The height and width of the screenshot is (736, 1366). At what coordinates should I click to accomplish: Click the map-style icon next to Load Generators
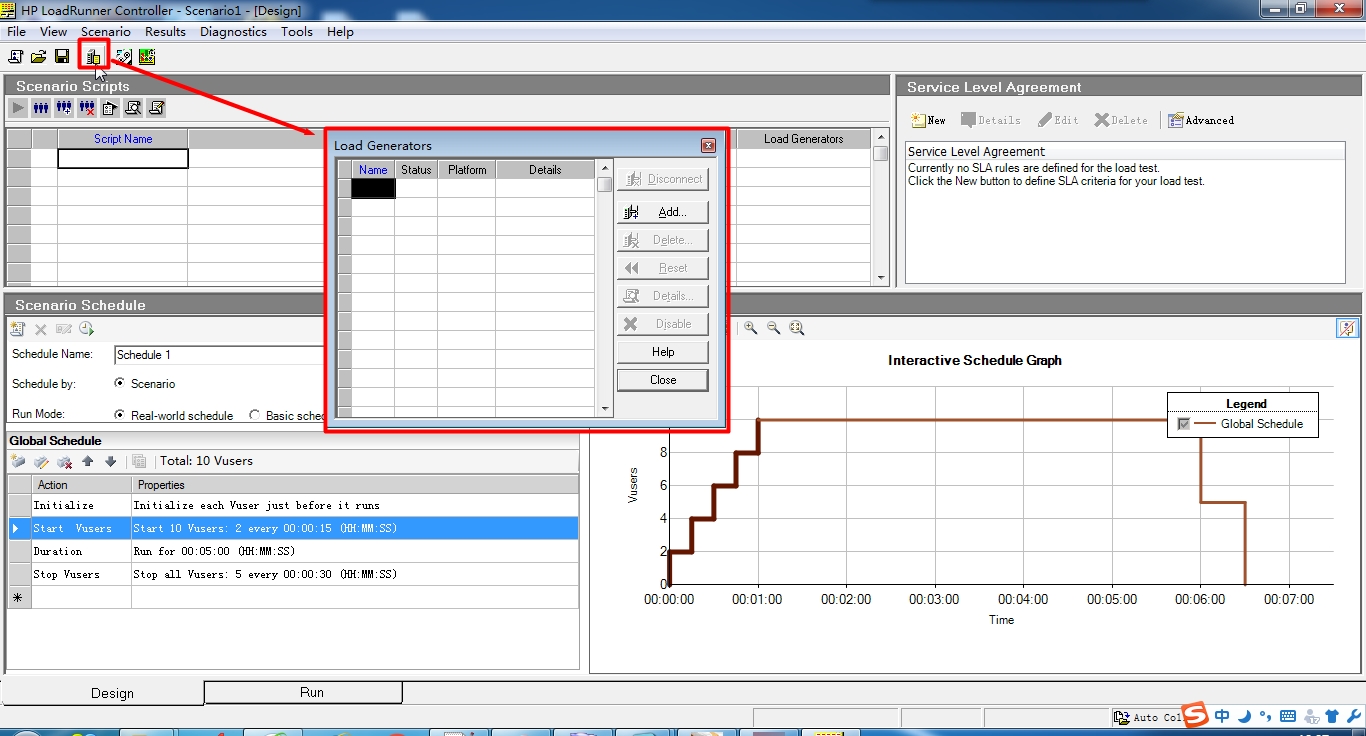124,57
